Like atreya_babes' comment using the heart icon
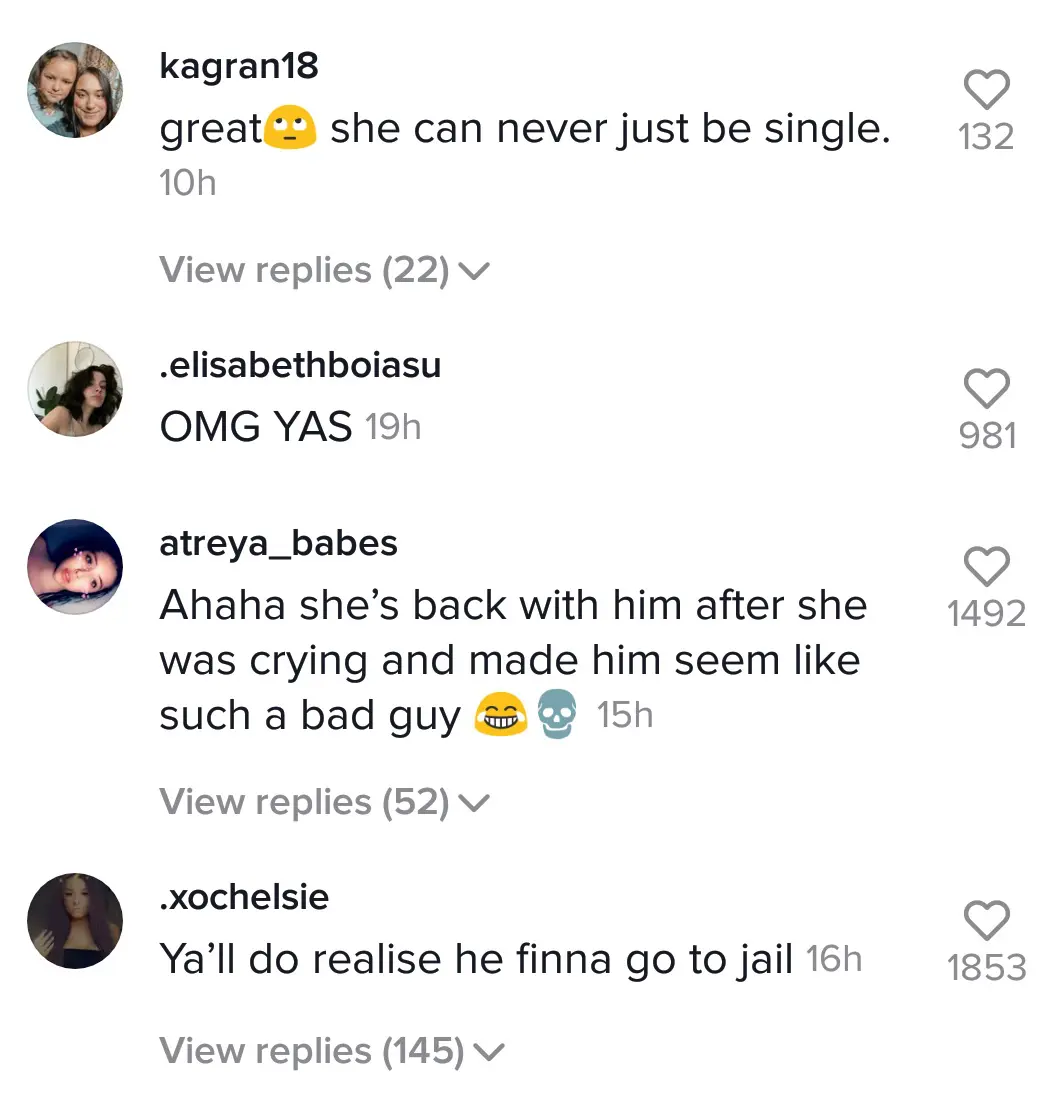 click(x=986, y=566)
